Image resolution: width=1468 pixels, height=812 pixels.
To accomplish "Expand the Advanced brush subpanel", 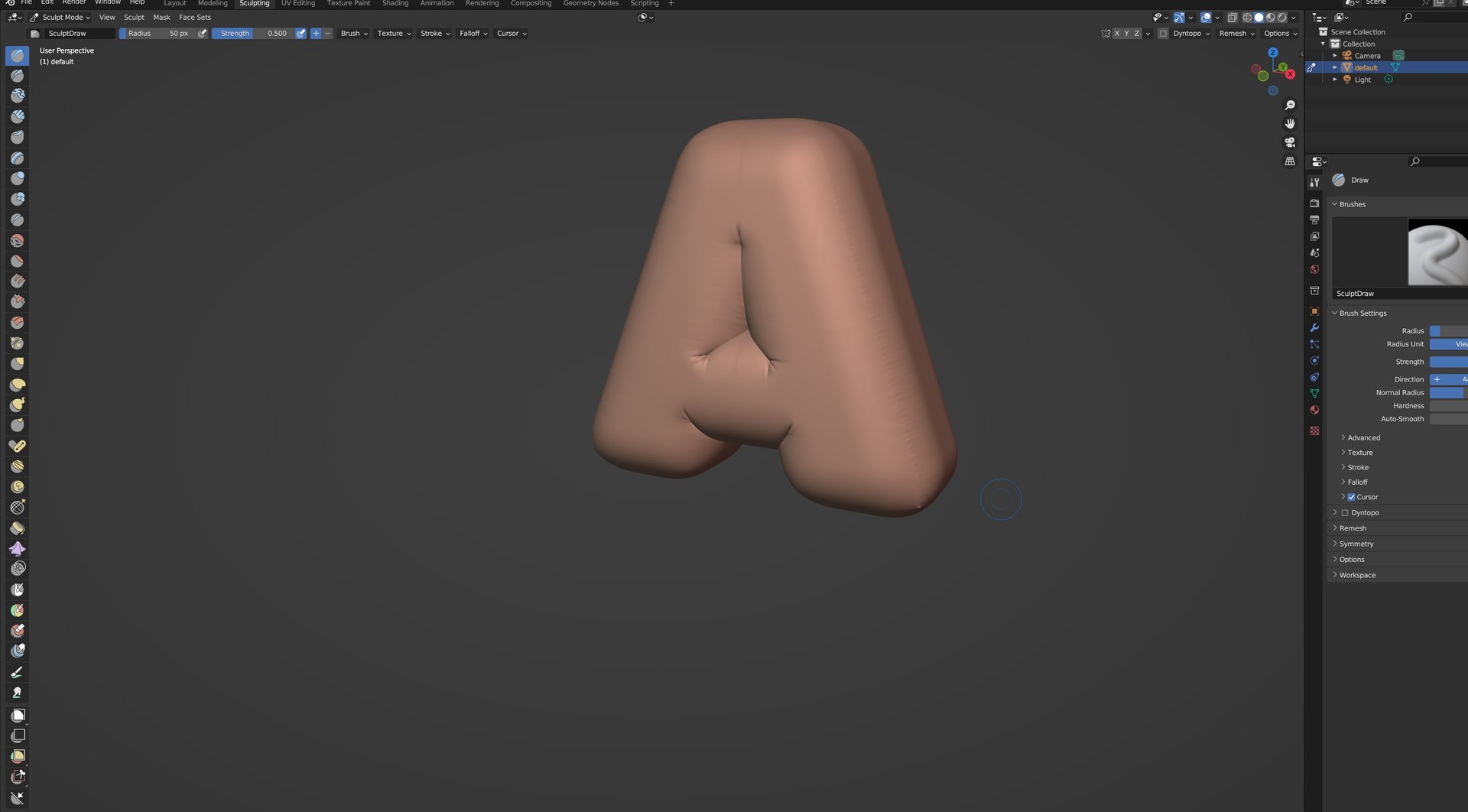I will click(x=1363, y=438).
